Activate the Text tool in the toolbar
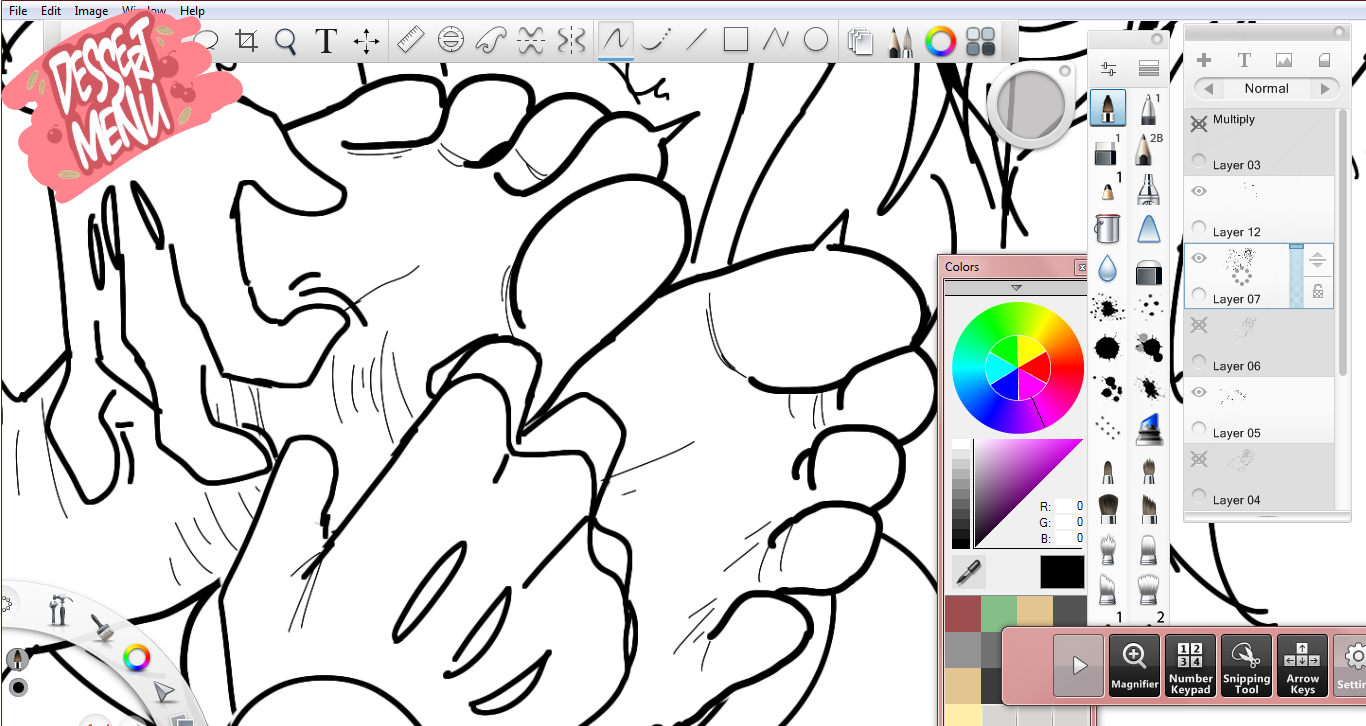The image size is (1366, 726). (326, 41)
